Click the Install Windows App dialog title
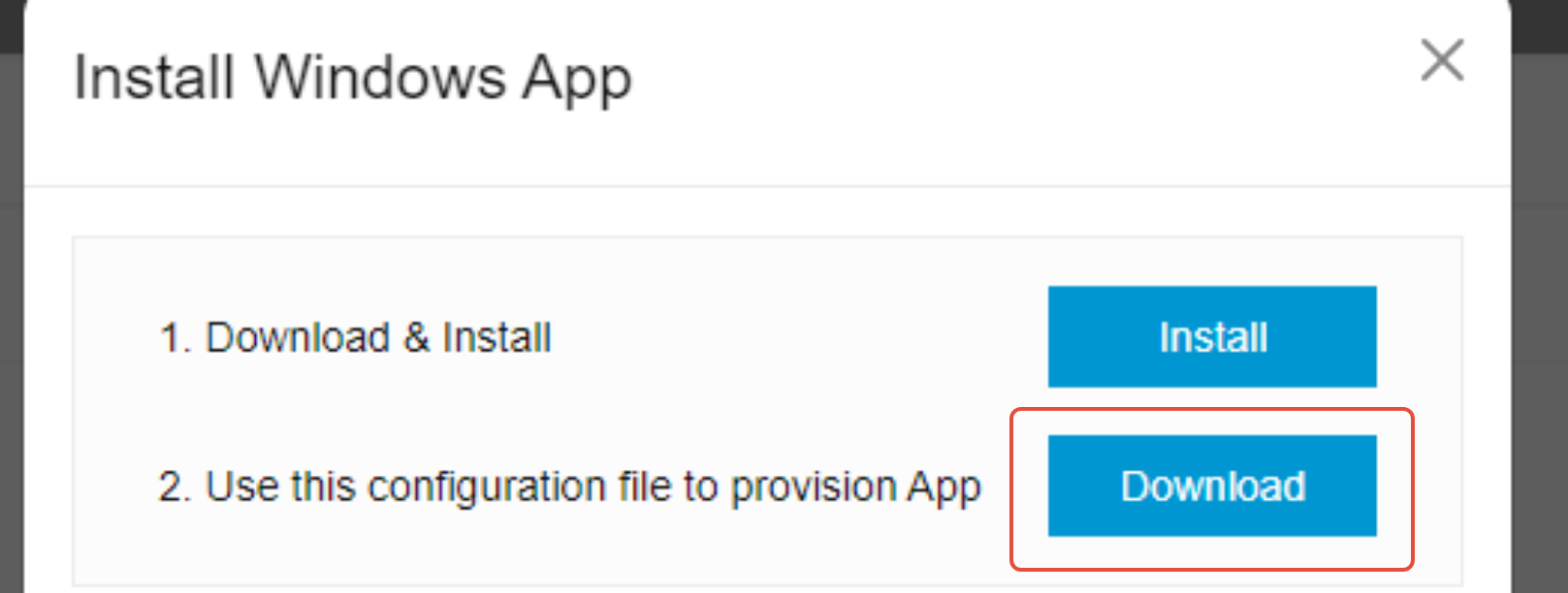This screenshot has height=593, width=1568. [353, 79]
